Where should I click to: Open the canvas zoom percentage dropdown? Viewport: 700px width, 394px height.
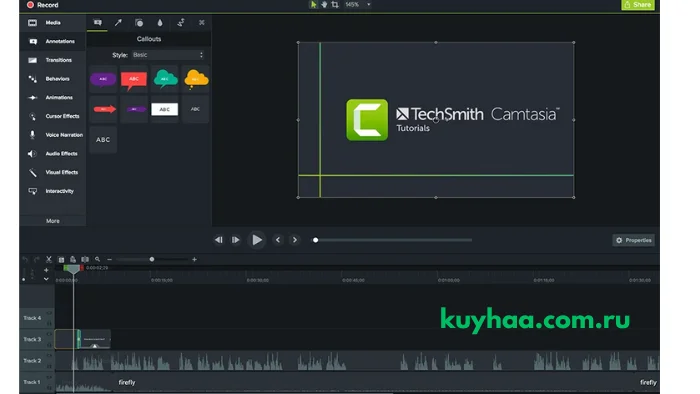[358, 4]
